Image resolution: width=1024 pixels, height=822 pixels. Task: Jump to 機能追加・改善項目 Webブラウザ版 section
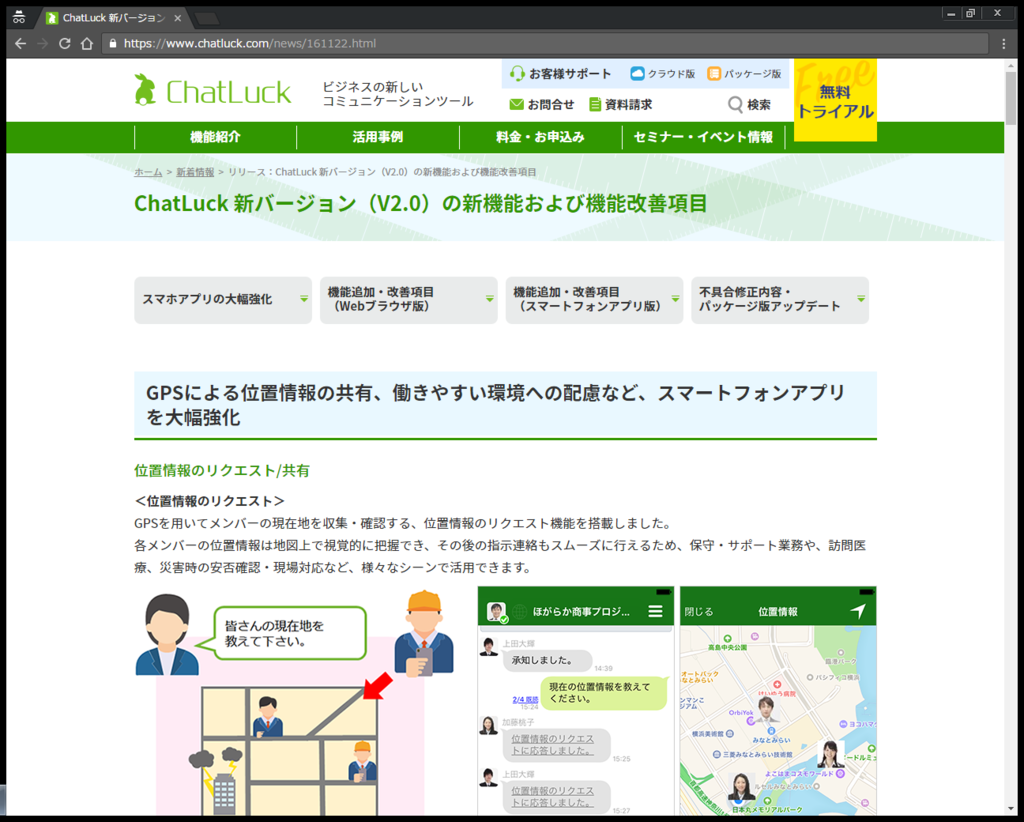tap(408, 300)
